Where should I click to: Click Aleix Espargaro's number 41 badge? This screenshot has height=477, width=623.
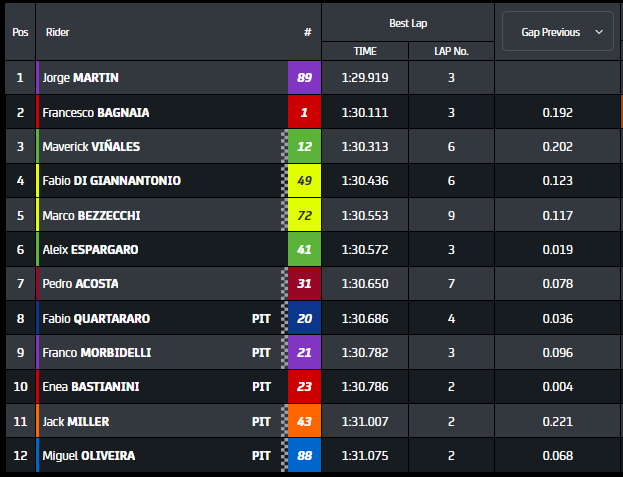304,249
